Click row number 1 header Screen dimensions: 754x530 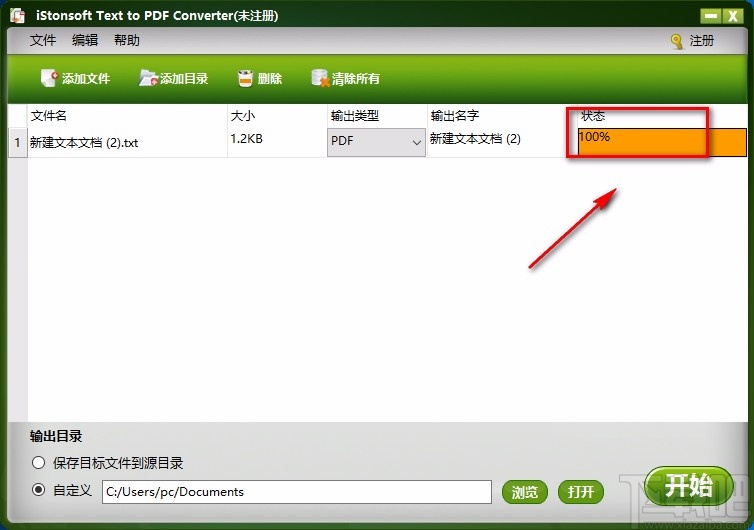pos(18,143)
